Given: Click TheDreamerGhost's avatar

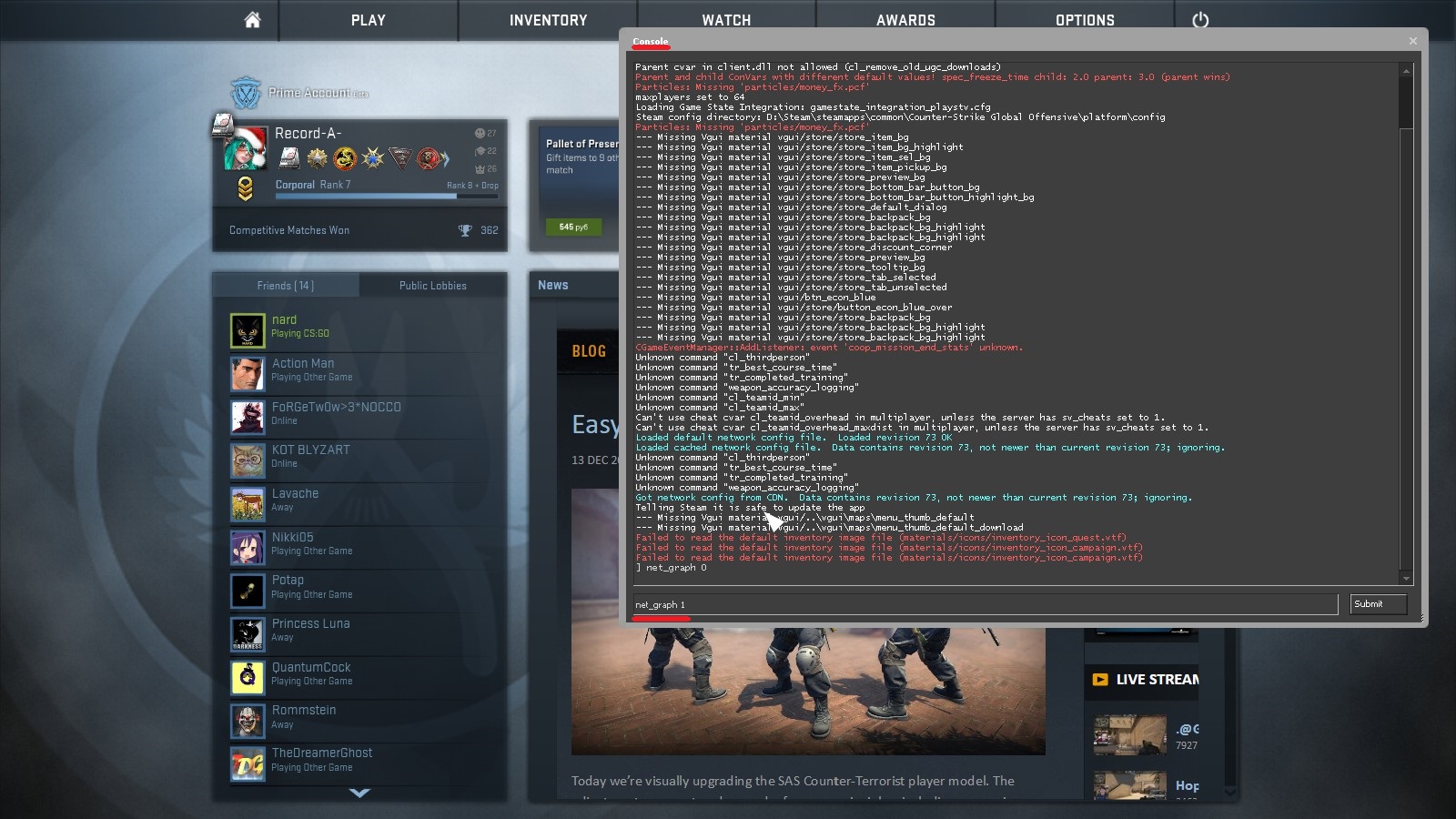Looking at the screenshot, I should (248, 764).
